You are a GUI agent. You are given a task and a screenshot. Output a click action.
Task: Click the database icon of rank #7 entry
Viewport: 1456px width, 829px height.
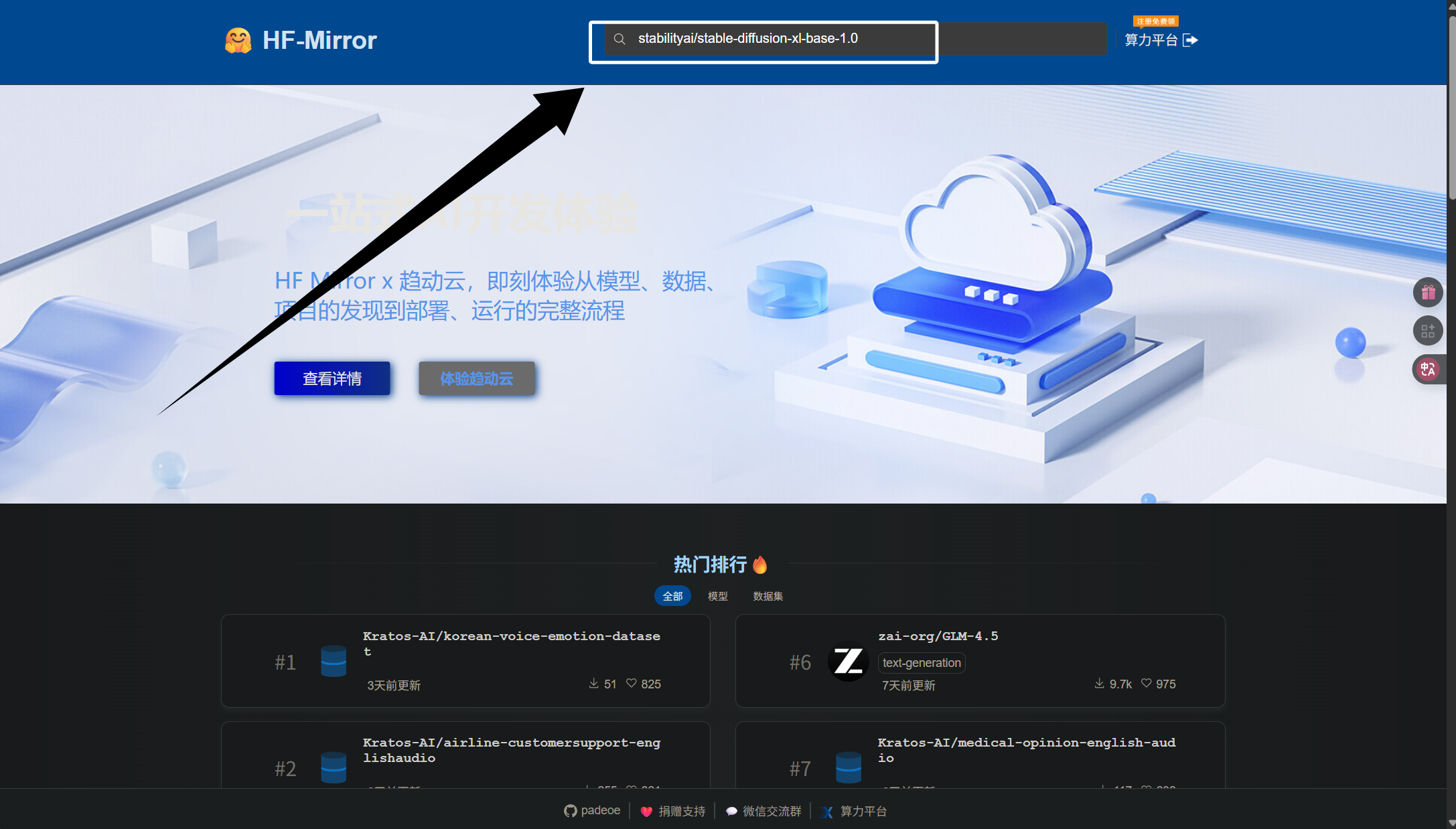pos(849,767)
